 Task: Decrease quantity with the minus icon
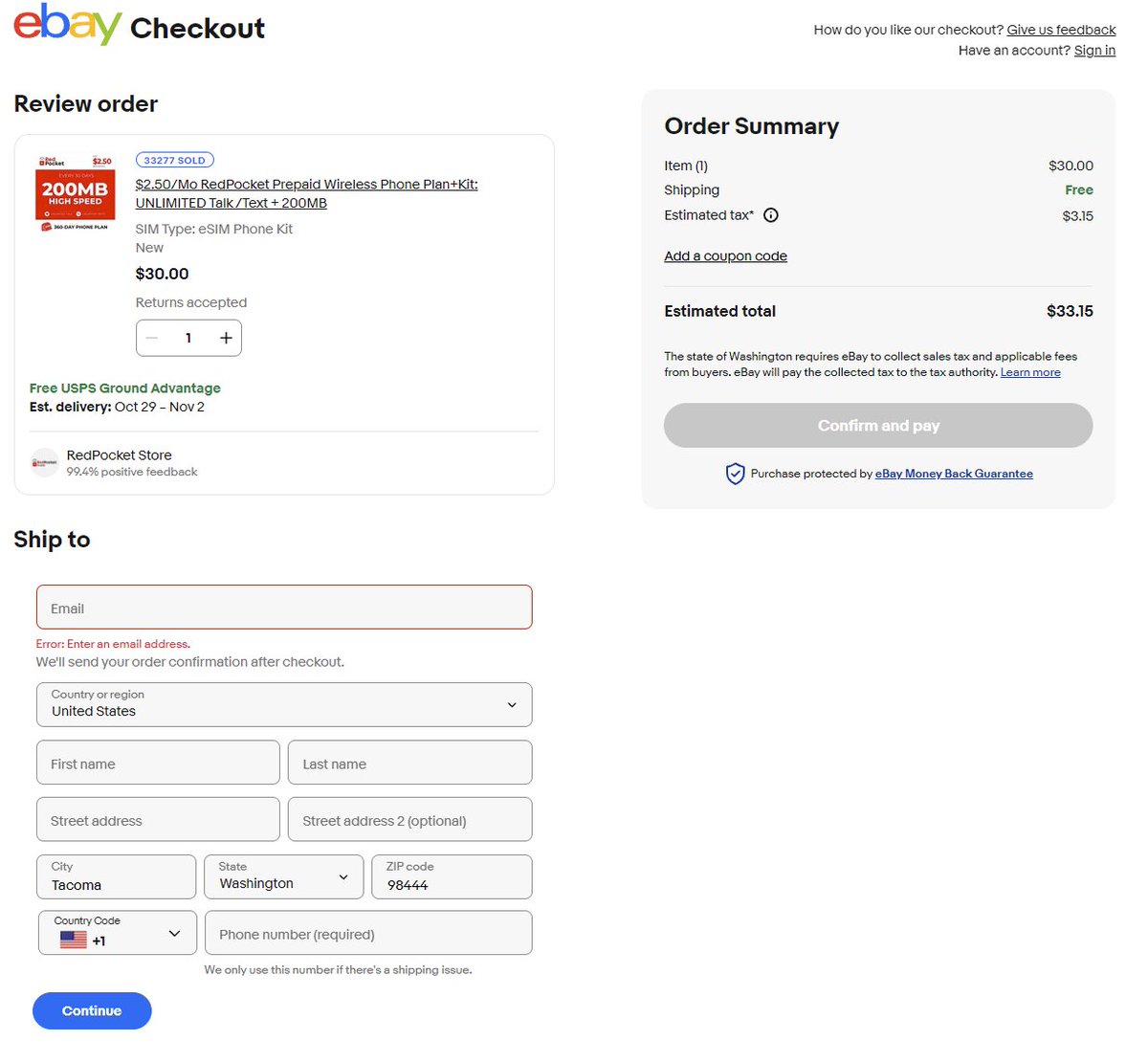[152, 338]
